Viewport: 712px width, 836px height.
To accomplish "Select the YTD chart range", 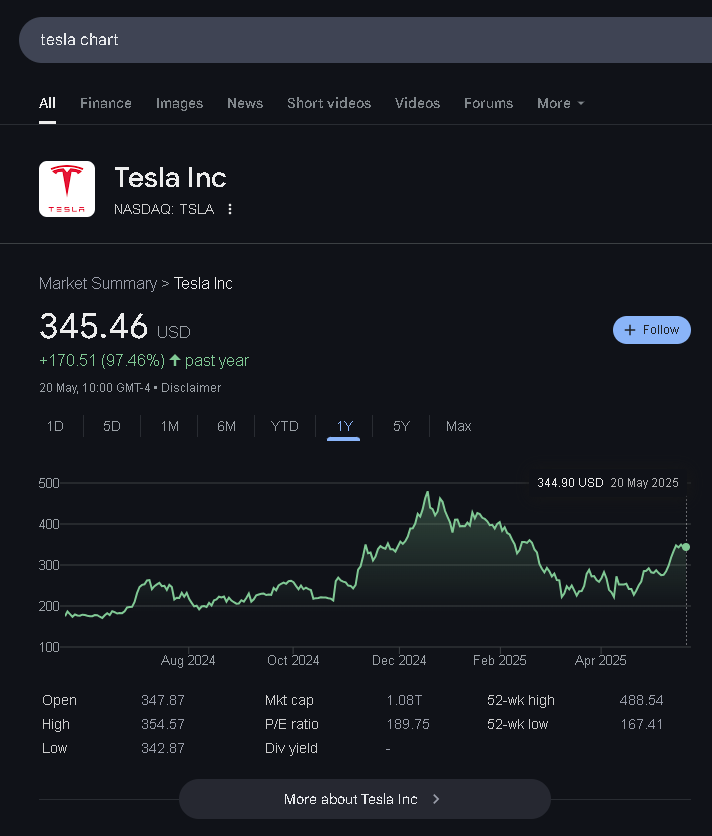I will click(x=285, y=426).
